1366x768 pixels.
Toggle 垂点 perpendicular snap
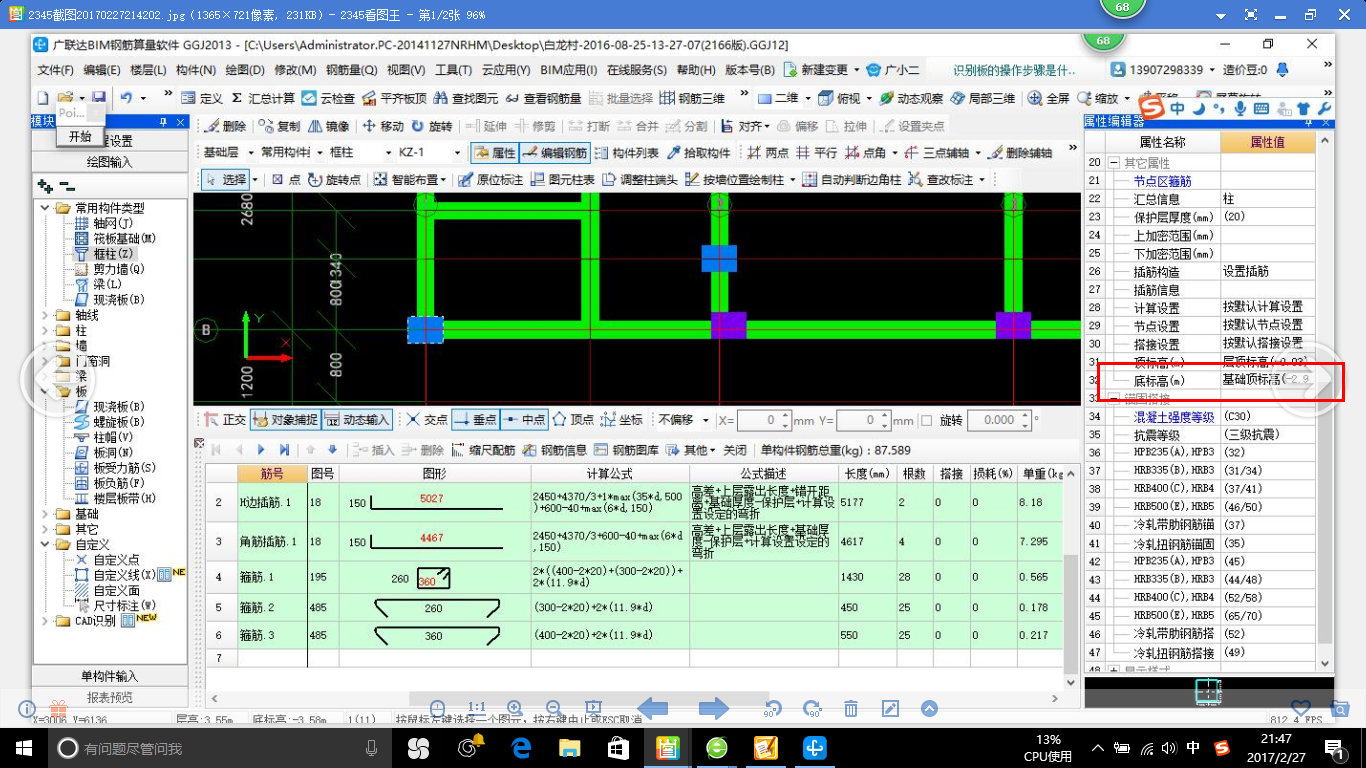pyautogui.click(x=475, y=420)
